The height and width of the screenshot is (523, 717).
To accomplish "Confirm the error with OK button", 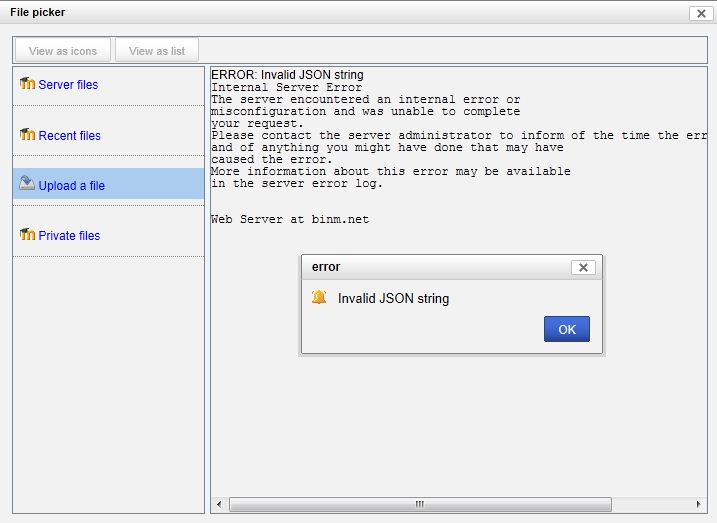I will pyautogui.click(x=567, y=329).
